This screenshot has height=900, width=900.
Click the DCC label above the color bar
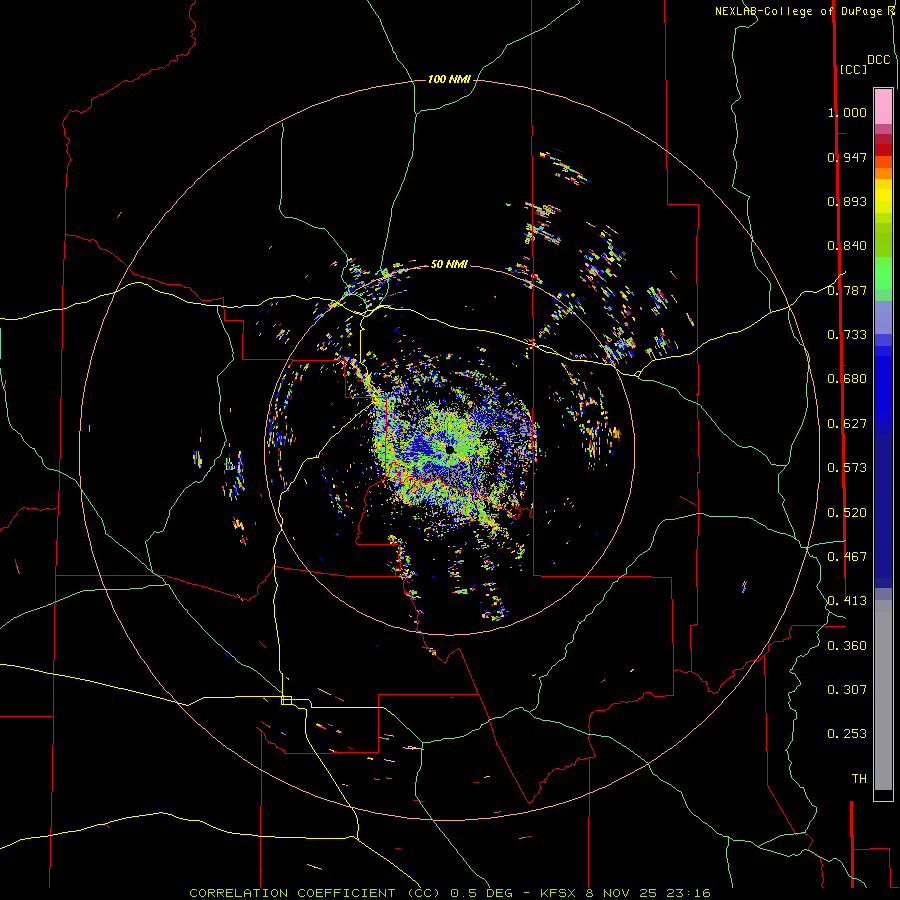pos(879,60)
